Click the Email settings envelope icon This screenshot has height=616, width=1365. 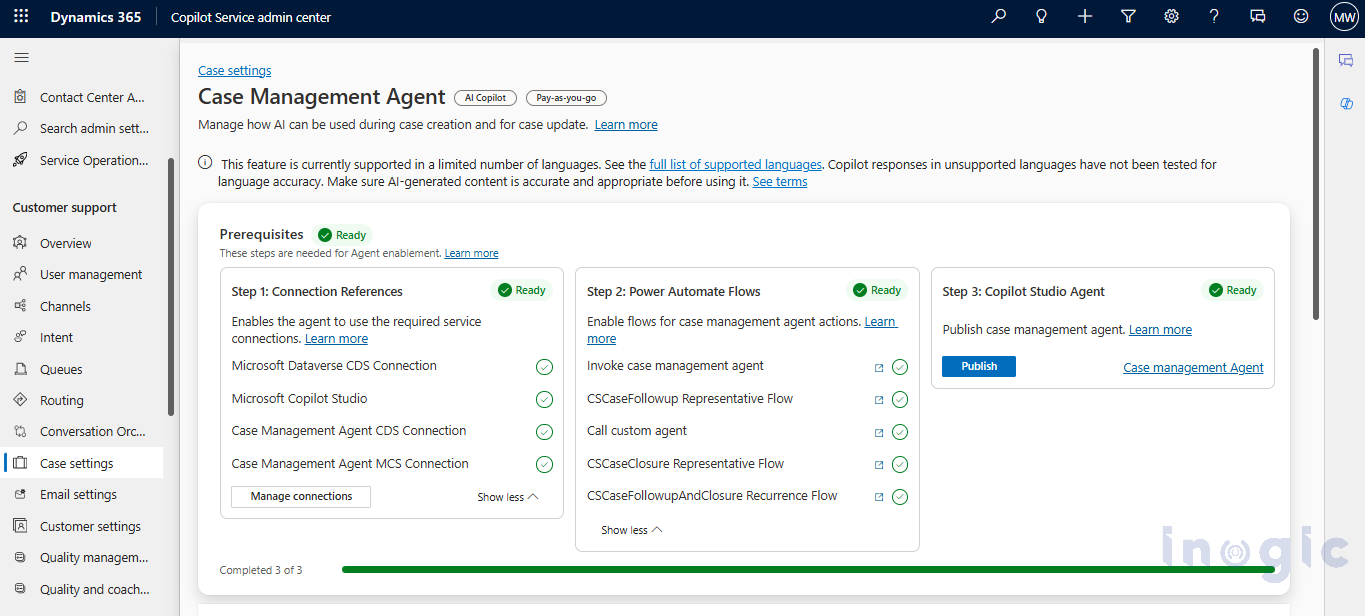[x=20, y=494]
